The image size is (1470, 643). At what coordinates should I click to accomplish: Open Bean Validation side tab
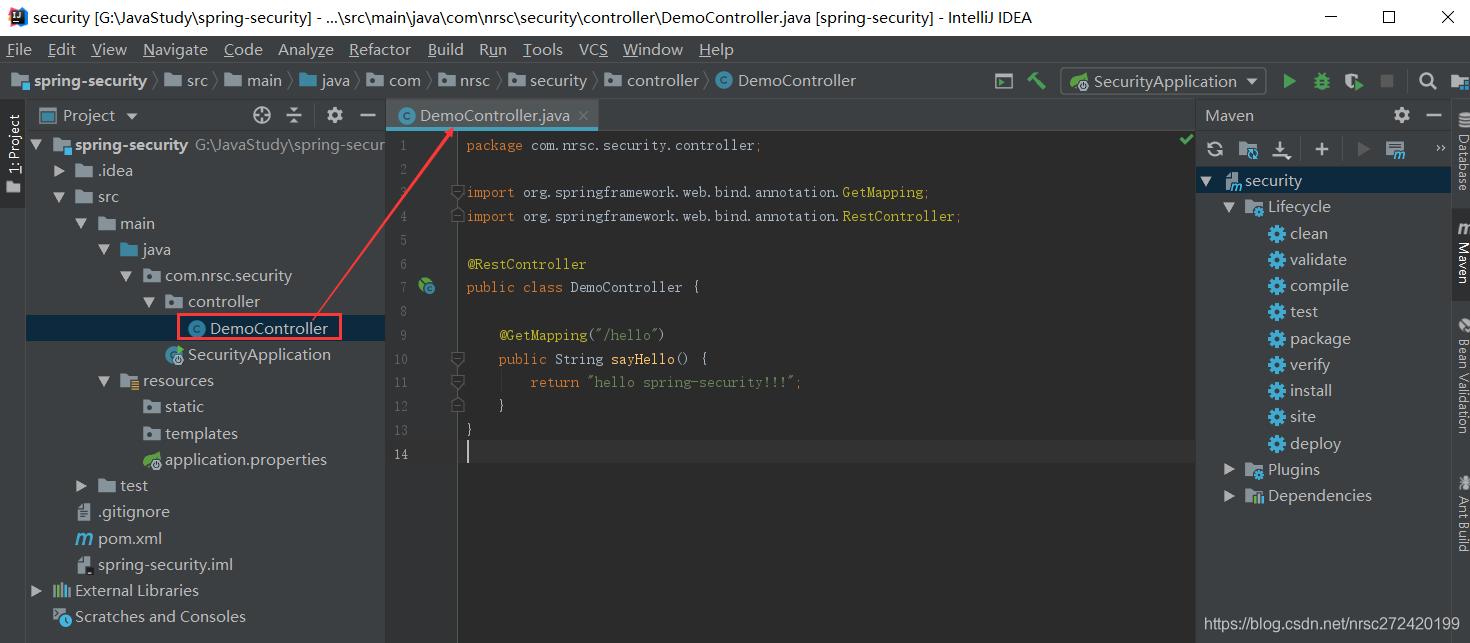(x=1462, y=375)
